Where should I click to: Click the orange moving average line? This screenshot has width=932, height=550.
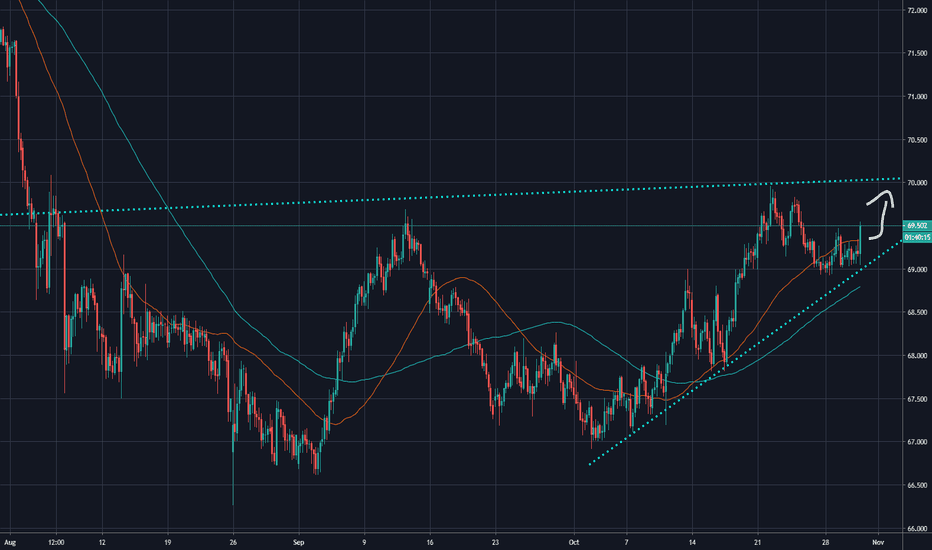coord(460,279)
